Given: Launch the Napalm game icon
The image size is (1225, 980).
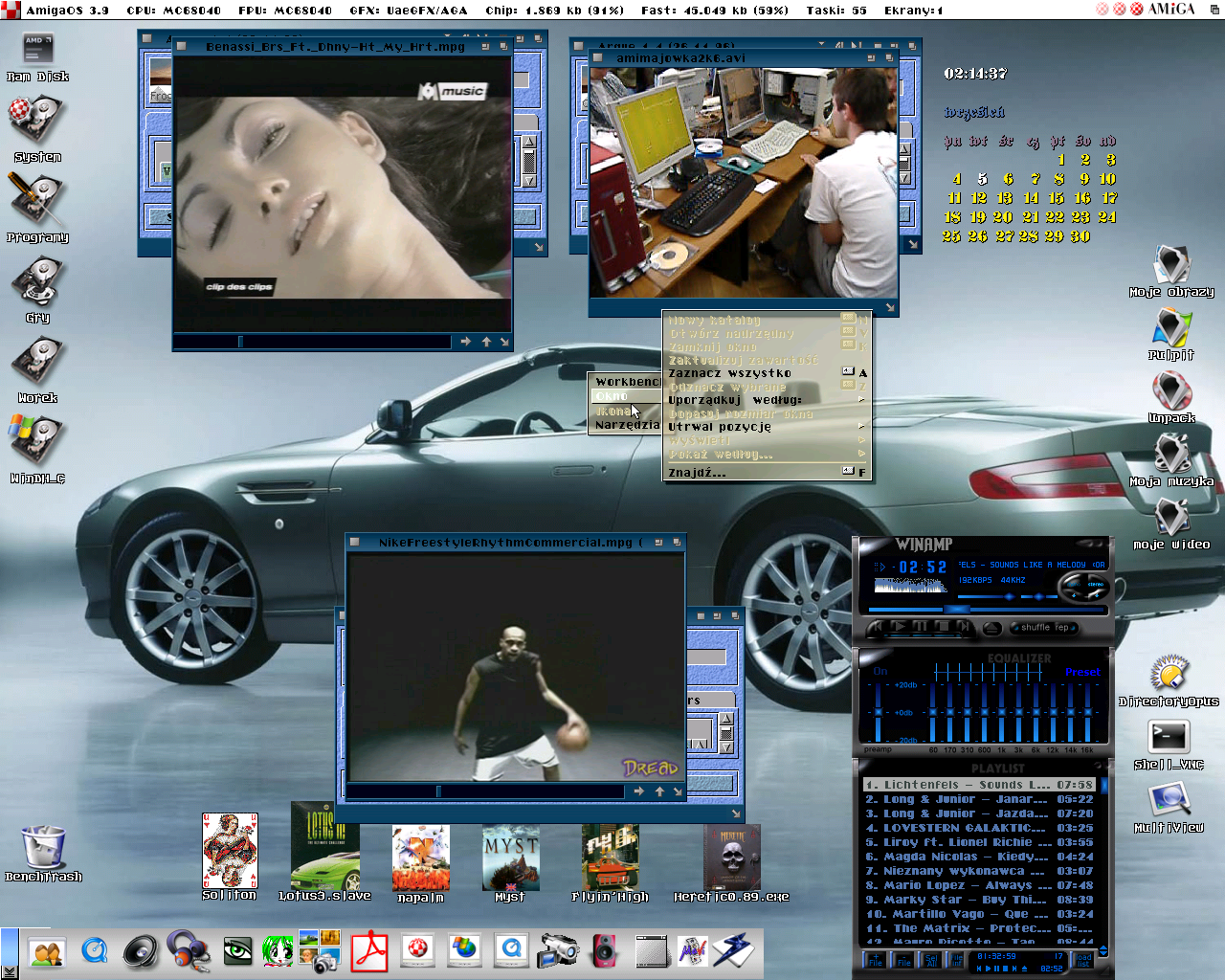Looking at the screenshot, I should [420, 864].
